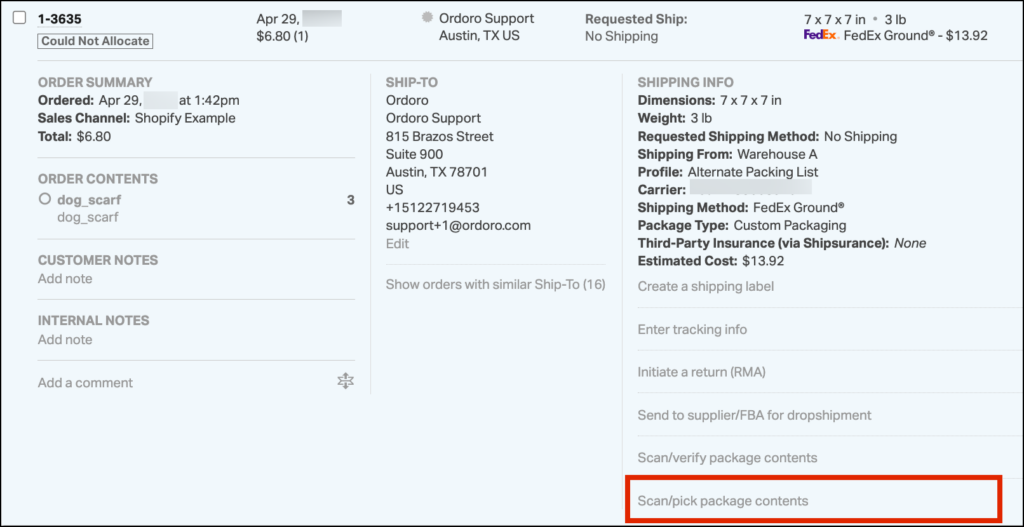The width and height of the screenshot is (1024, 527).
Task: Click the Total: $6.80 line
Action: click(x=74, y=136)
